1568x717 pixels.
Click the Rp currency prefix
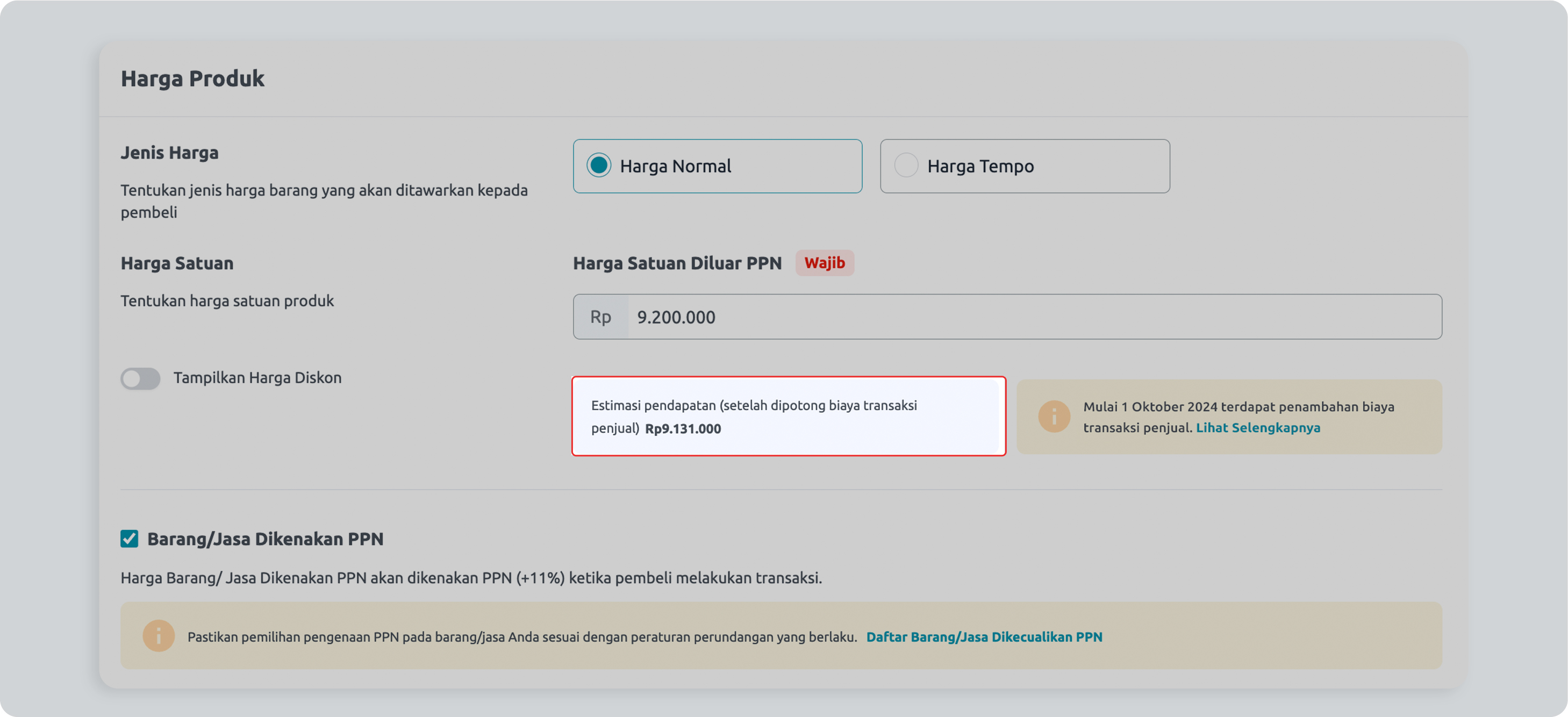pyautogui.click(x=600, y=317)
